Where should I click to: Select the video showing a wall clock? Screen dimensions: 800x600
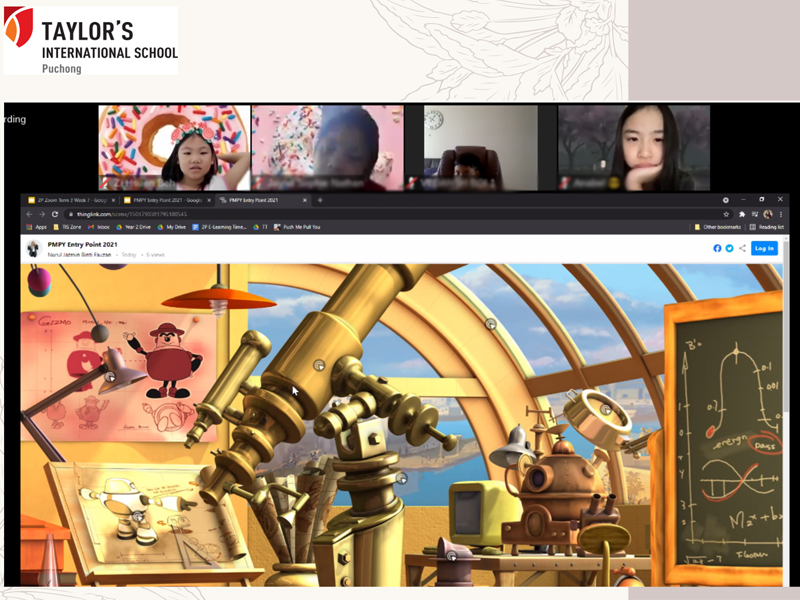481,148
